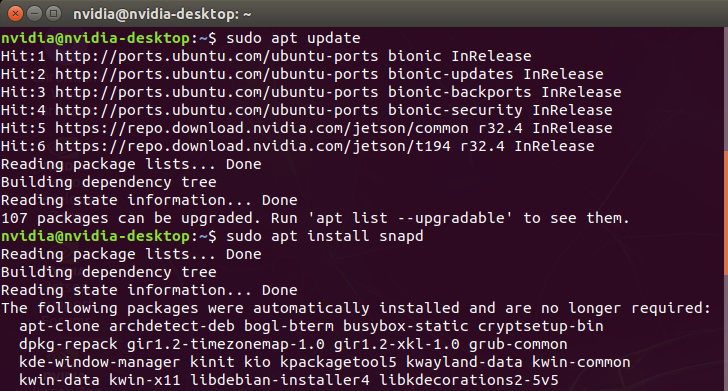Click the 'apt-clone' package name
The width and height of the screenshot is (728, 391).
click(59, 326)
